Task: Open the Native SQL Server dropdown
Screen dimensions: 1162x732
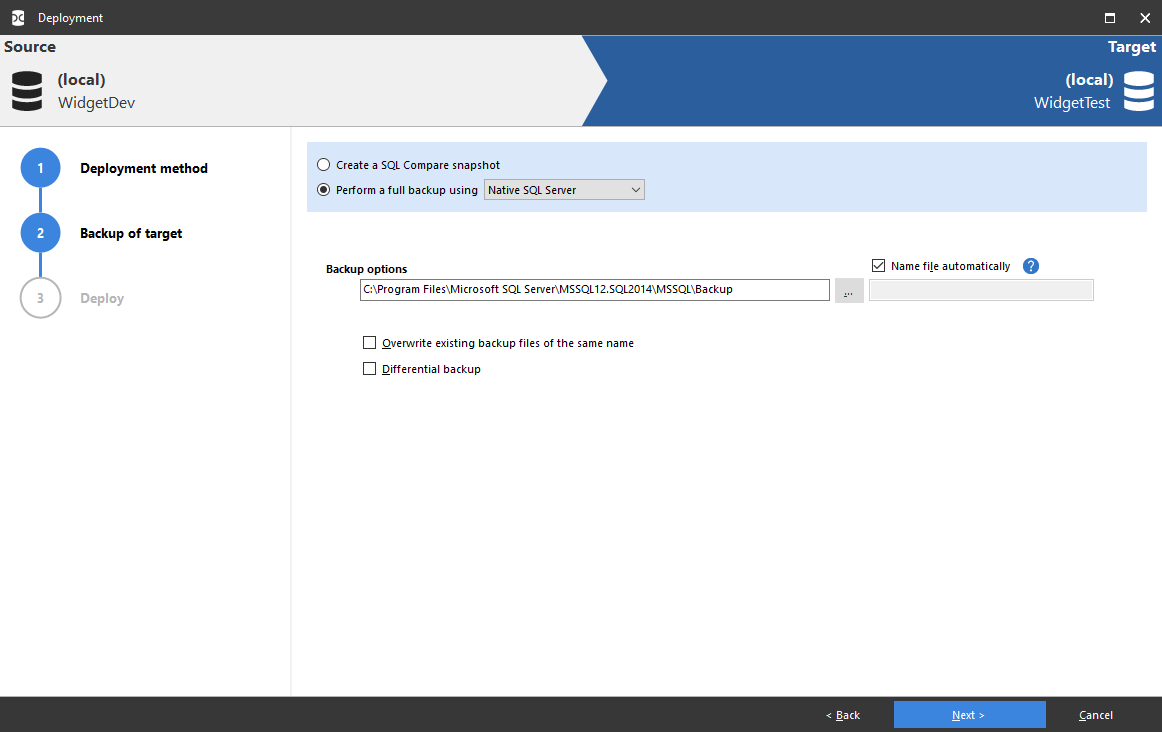Action: coord(636,189)
